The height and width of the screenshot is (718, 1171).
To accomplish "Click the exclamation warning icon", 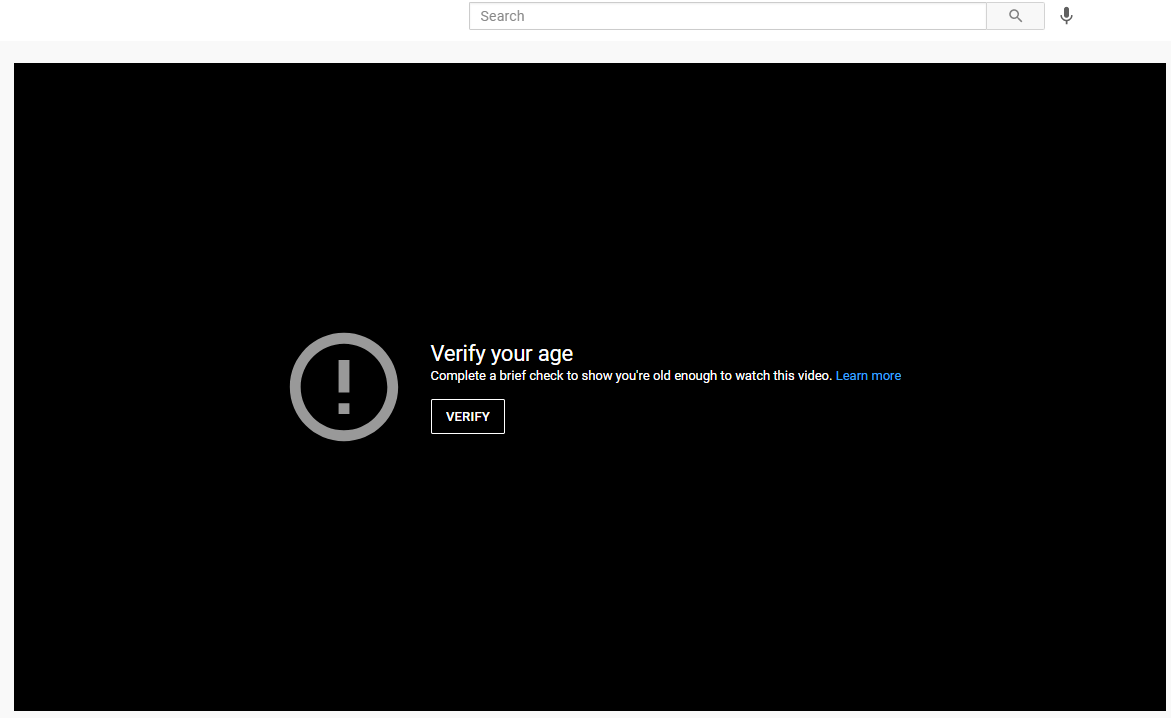I will (x=344, y=386).
